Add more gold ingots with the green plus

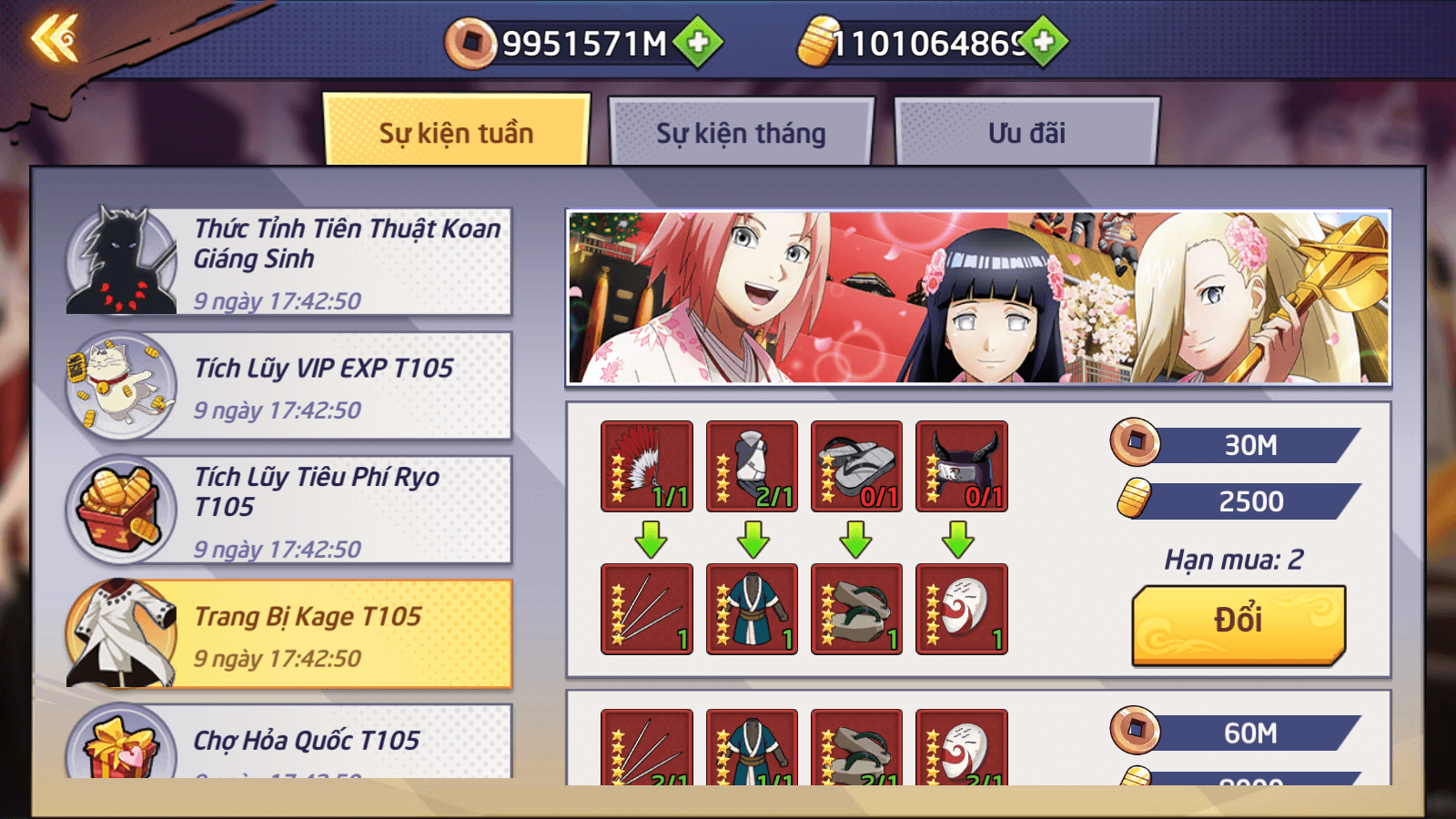pos(1044,42)
